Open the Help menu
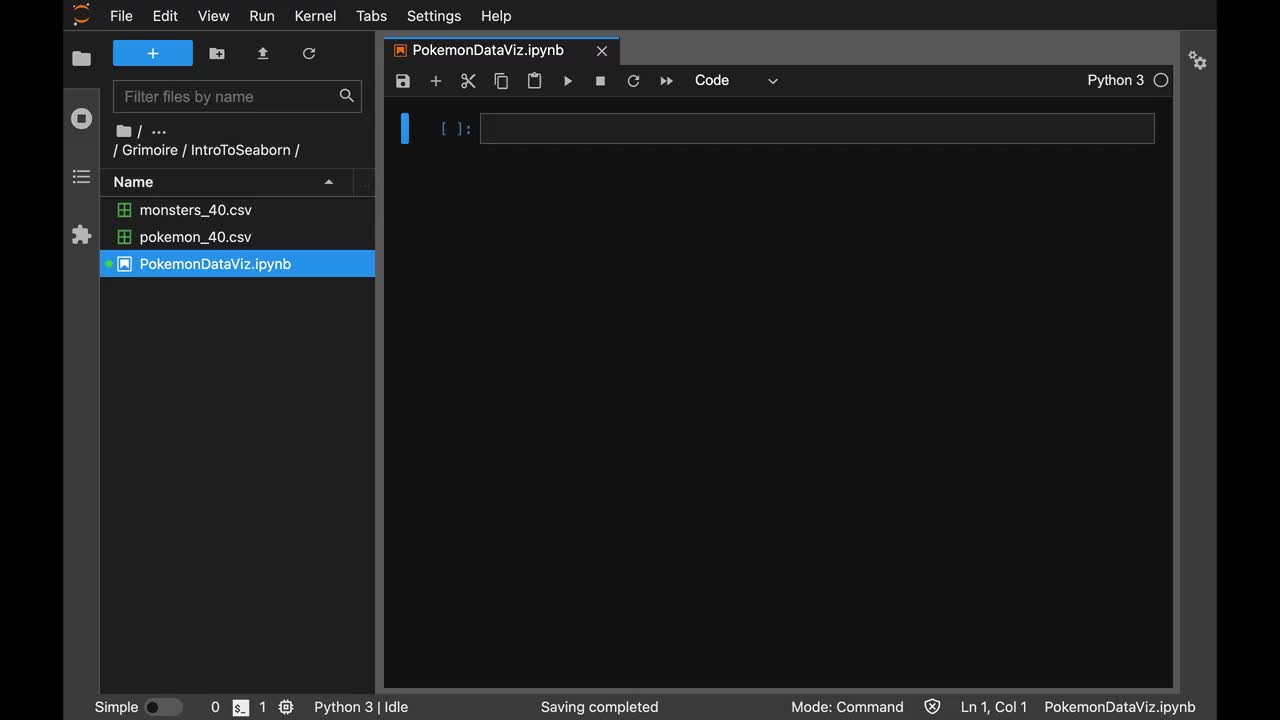Viewport: 1280px width, 720px height. click(496, 16)
